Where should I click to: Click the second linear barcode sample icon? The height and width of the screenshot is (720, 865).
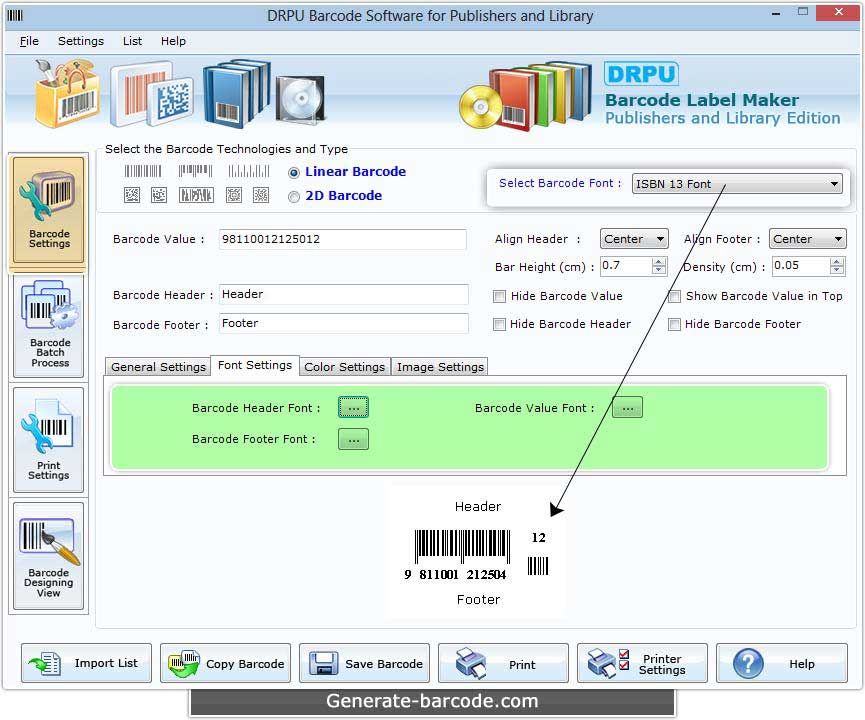(x=195, y=171)
